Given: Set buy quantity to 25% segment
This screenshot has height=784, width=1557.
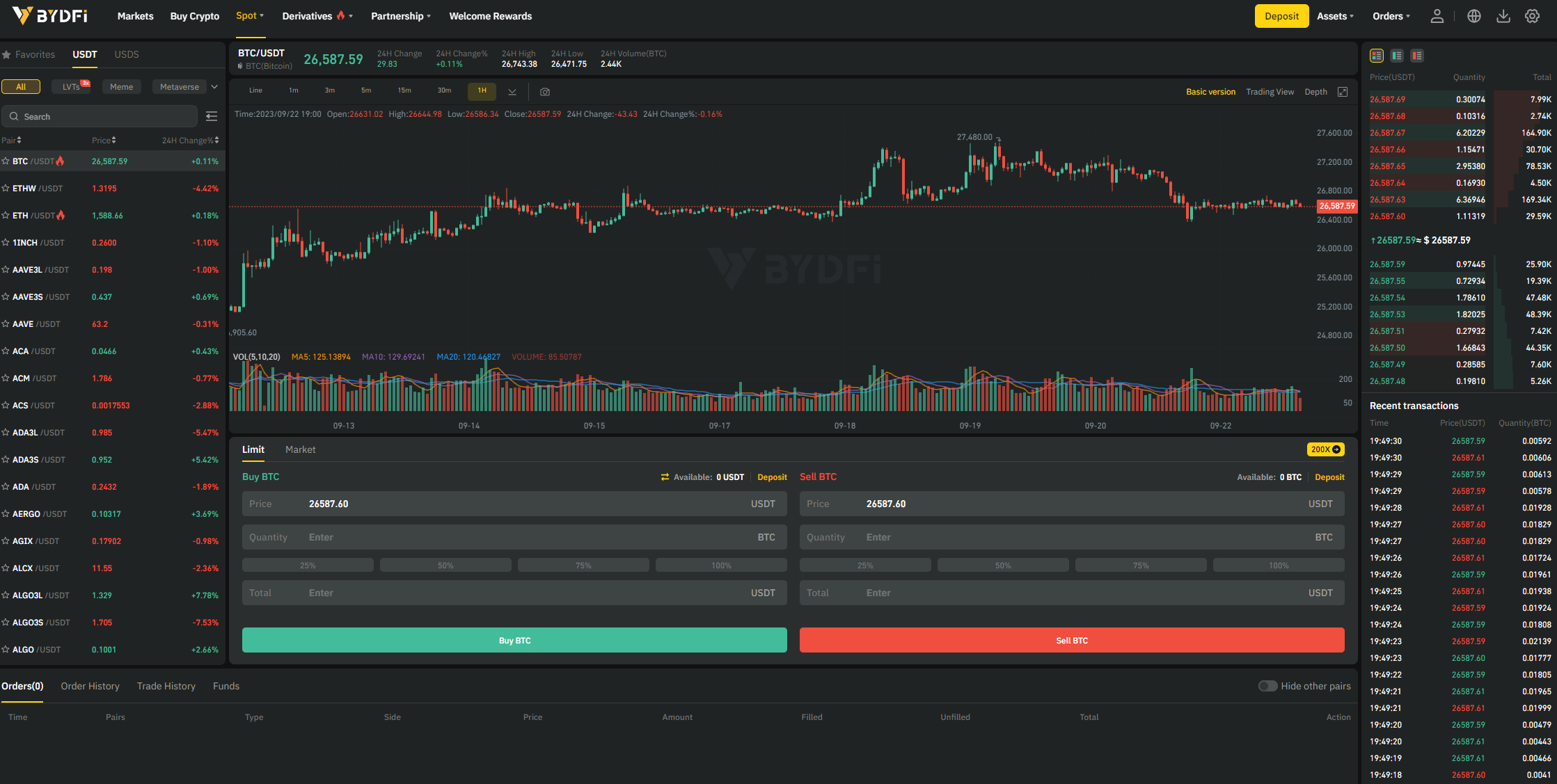Looking at the screenshot, I should tap(308, 566).
